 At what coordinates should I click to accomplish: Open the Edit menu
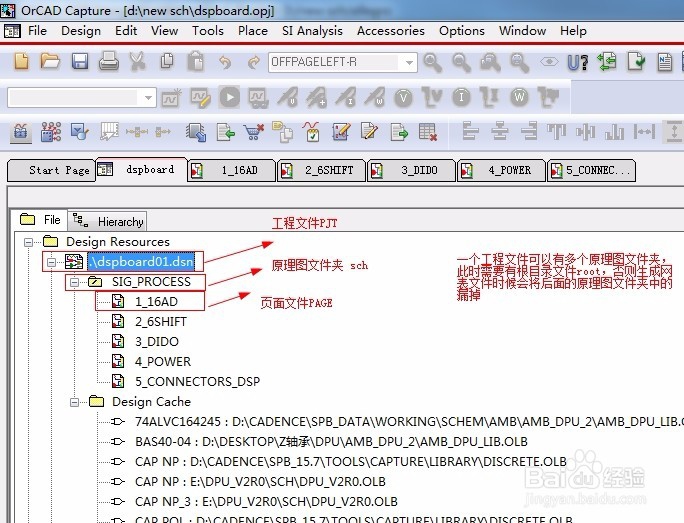[126, 31]
